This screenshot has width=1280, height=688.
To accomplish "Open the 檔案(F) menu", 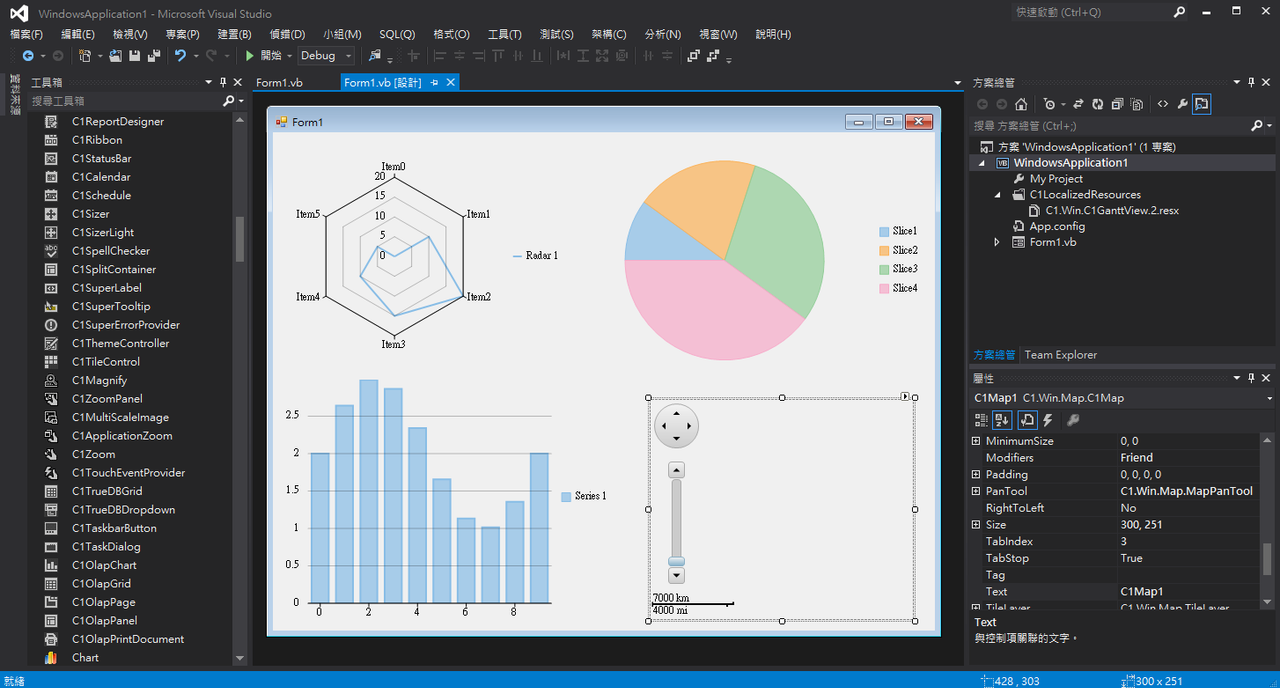I will 26,34.
